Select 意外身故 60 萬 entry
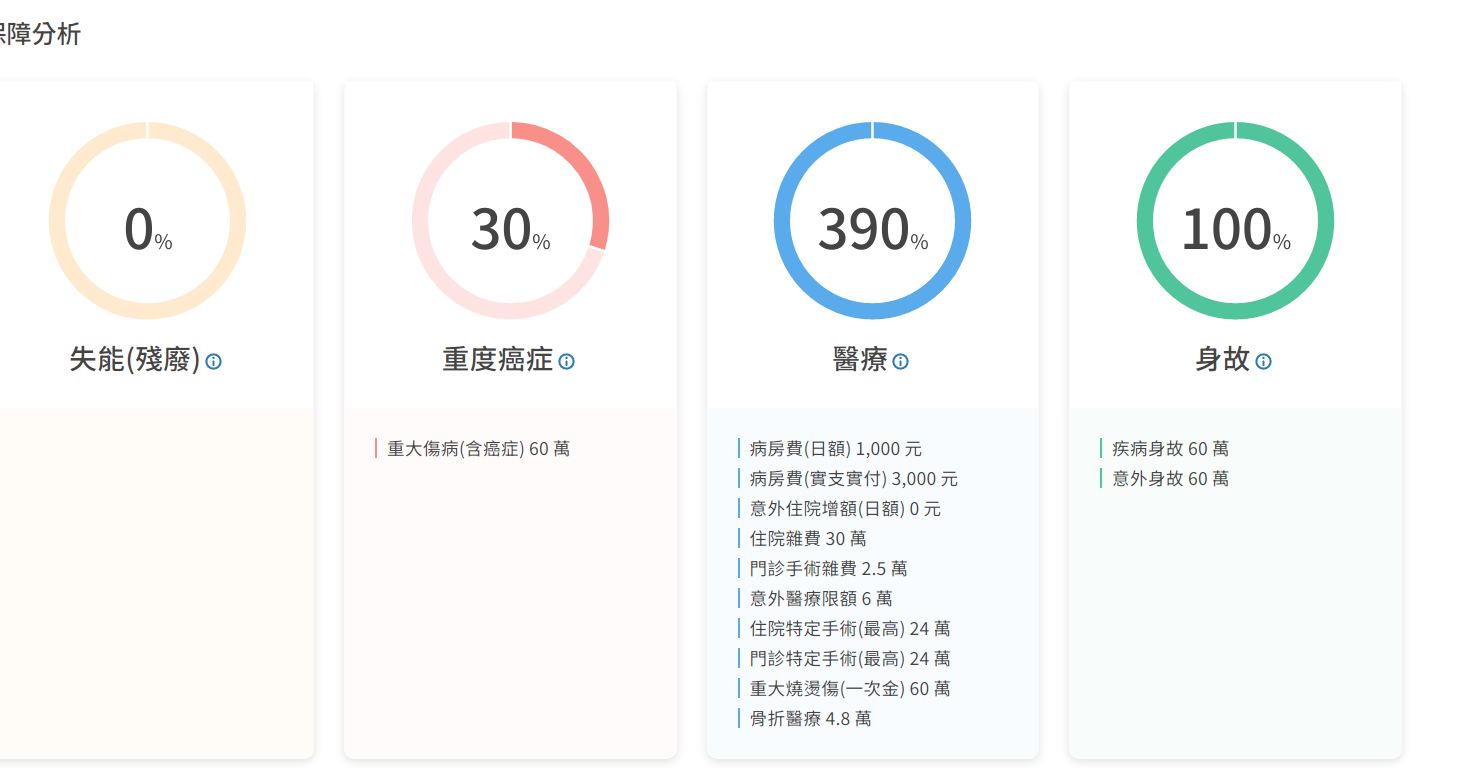The height and width of the screenshot is (768, 1477). point(1170,479)
